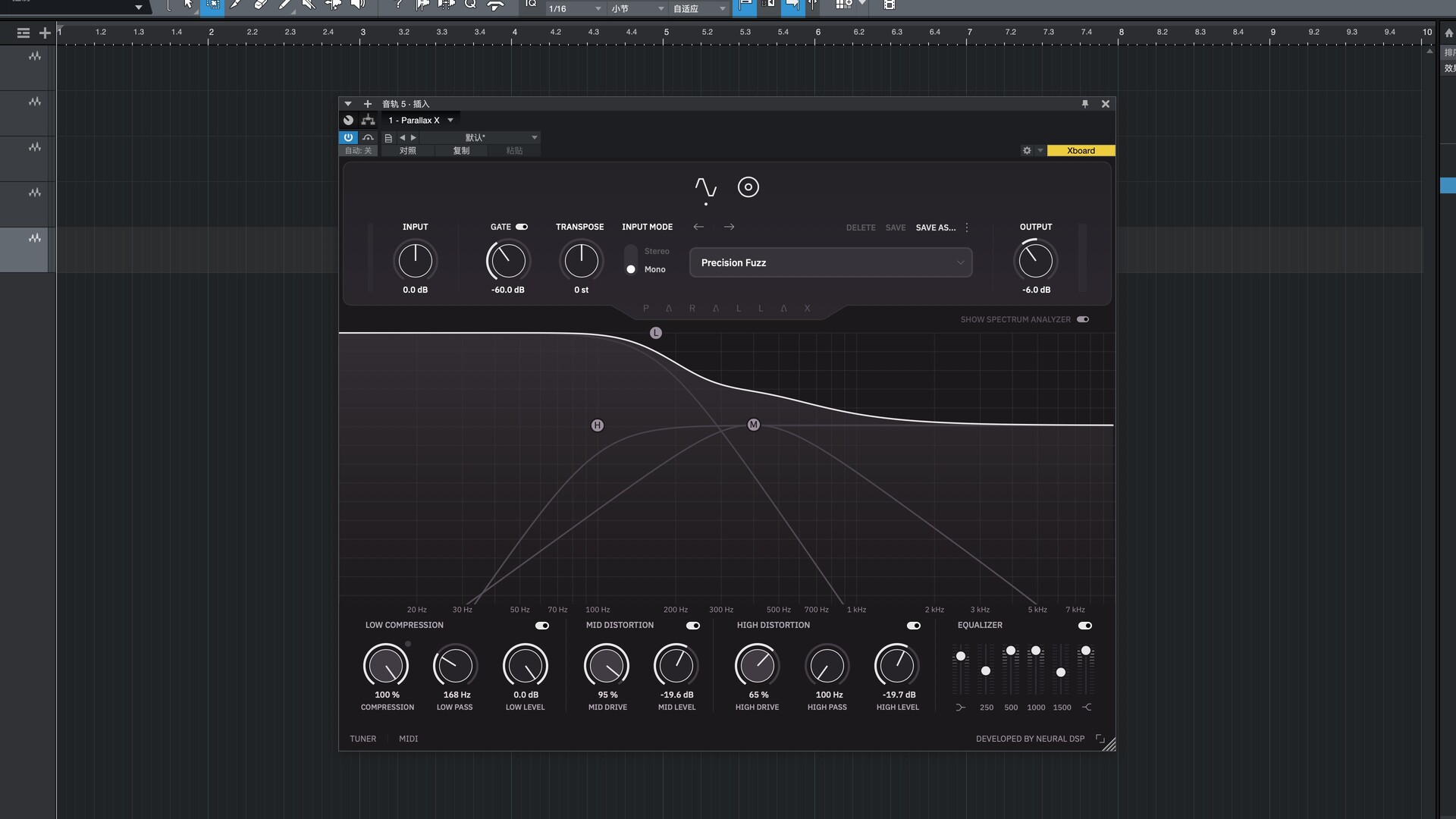Click the pin window icon
The image size is (1456, 819).
click(x=1084, y=104)
